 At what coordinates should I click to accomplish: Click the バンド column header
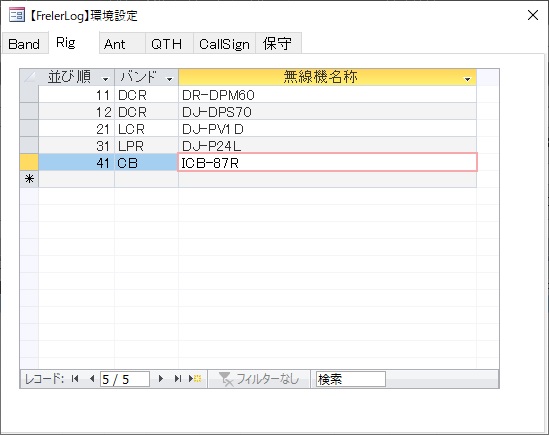[146, 77]
